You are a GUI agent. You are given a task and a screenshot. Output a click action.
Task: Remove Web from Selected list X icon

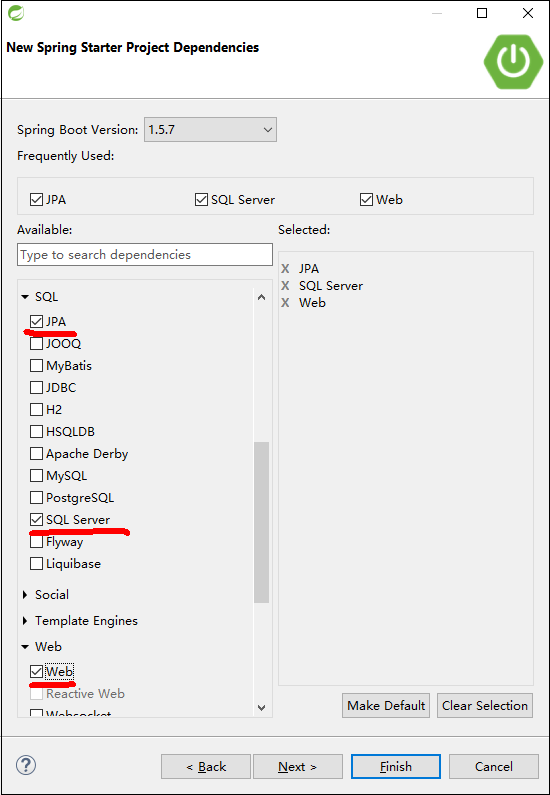coord(285,303)
